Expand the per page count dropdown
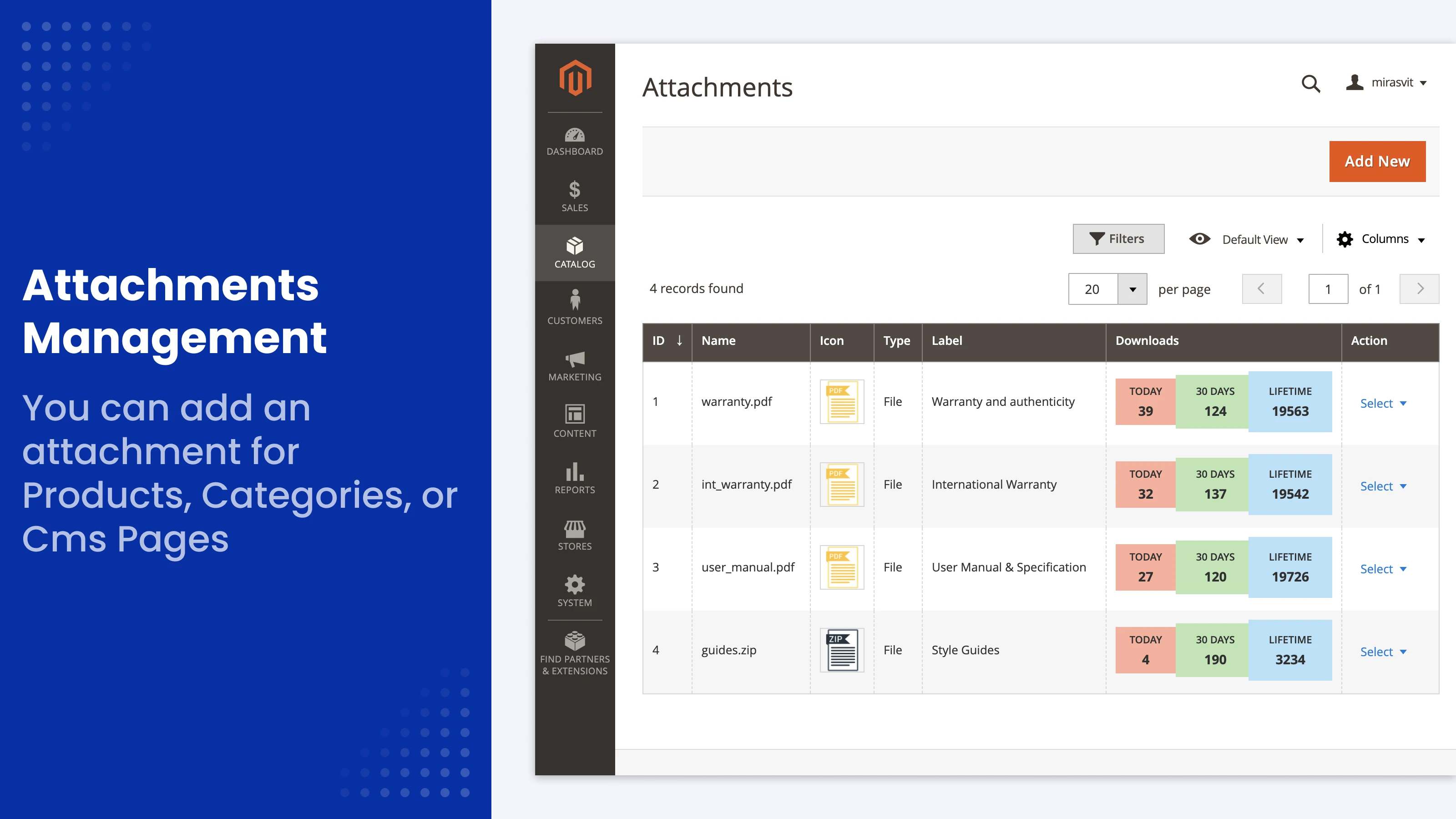The height and width of the screenshot is (819, 1456). point(1132,289)
